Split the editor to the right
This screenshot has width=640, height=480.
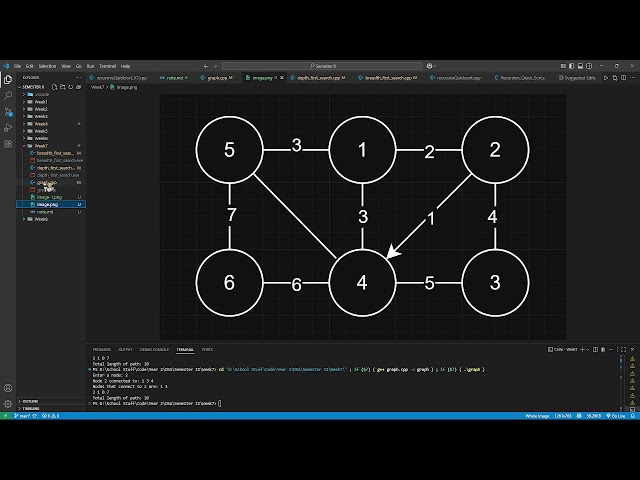point(624,78)
